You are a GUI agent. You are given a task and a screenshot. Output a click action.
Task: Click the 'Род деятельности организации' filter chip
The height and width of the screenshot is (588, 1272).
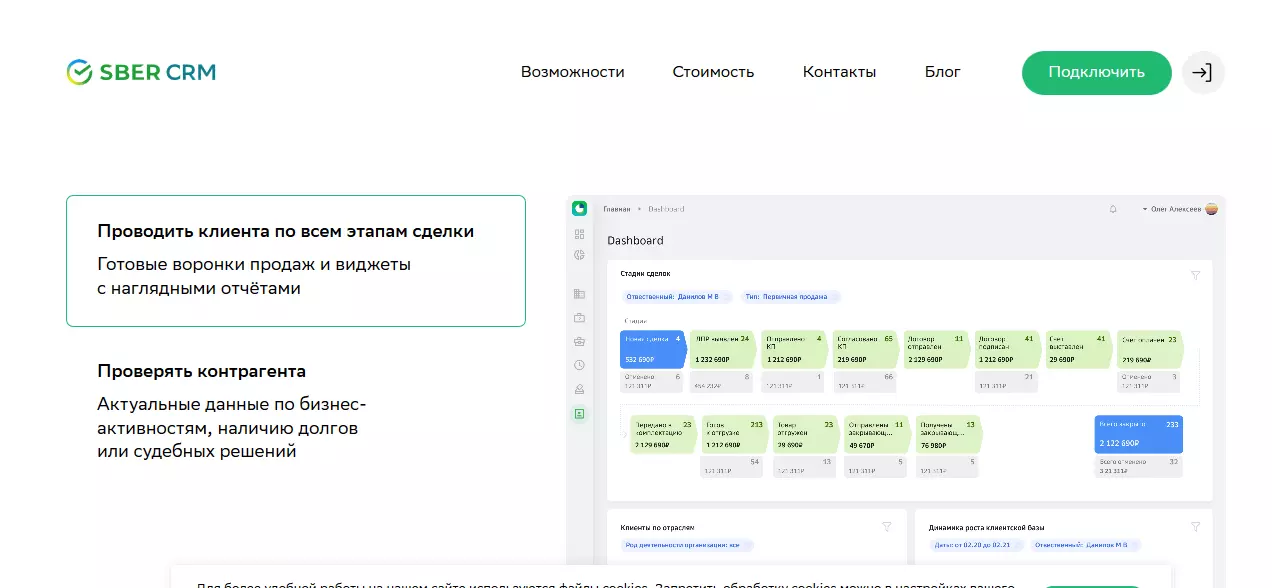click(687, 546)
